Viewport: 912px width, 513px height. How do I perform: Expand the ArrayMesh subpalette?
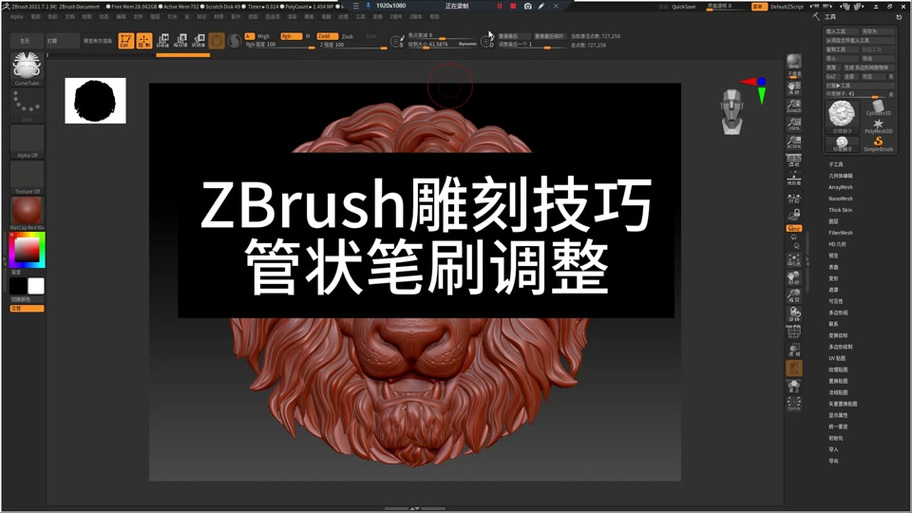pyautogui.click(x=840, y=187)
